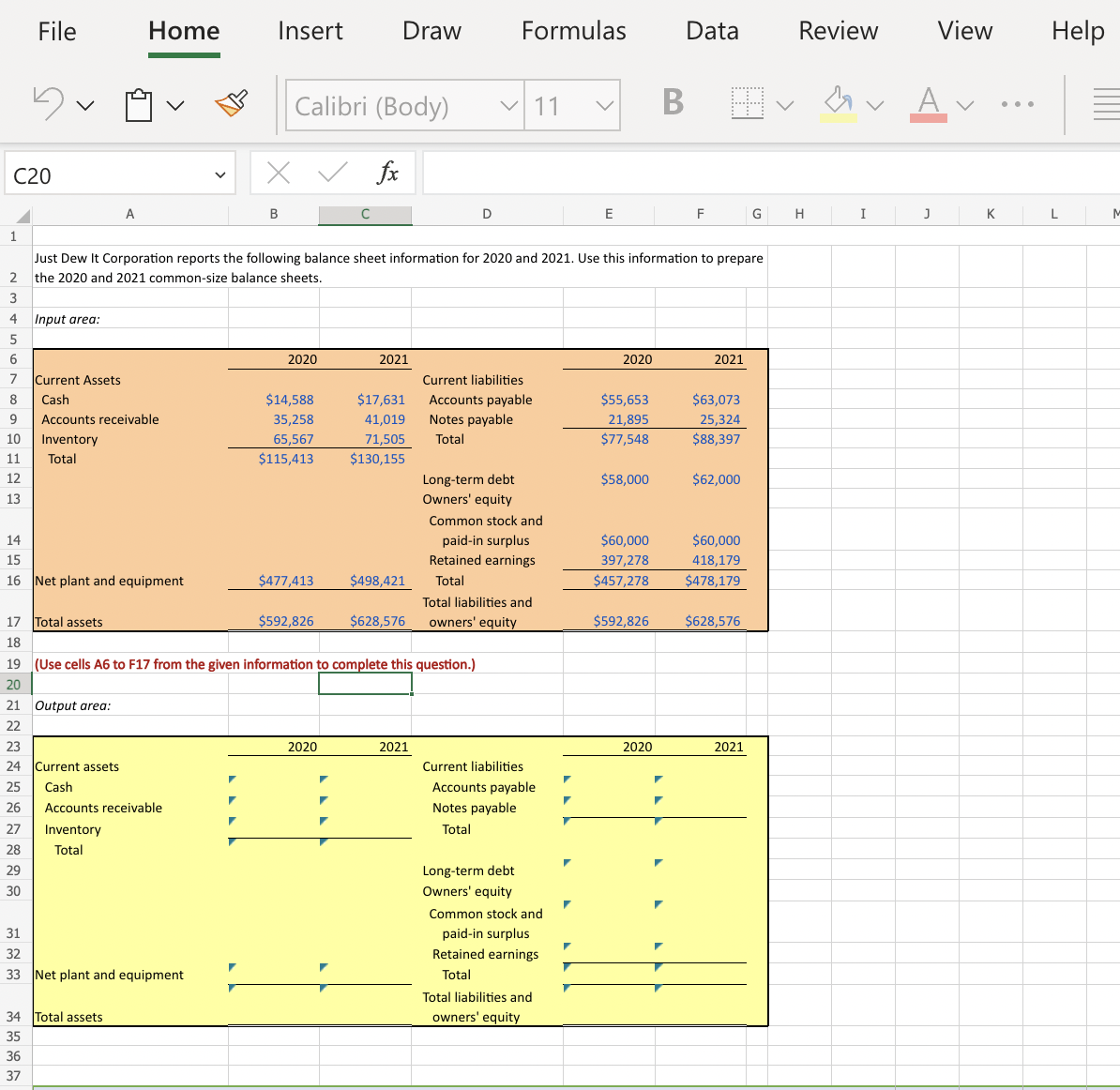Click the Undo icon
Screen dimensions: 1120x1090
49,101
